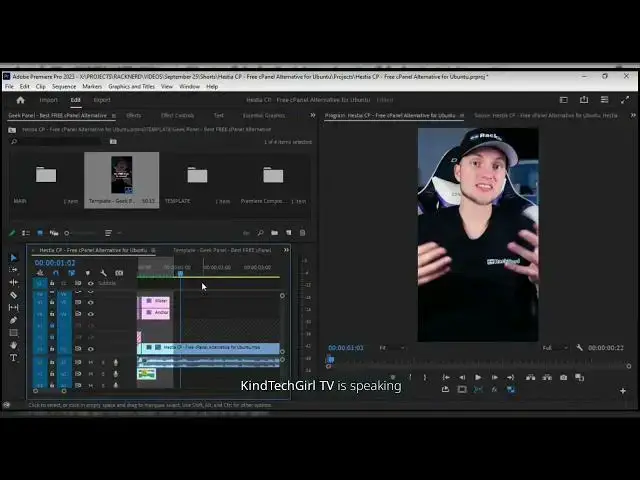Open Hestia CP timeline tab menu
Viewport: 640px width, 480px height.
click(x=153, y=250)
